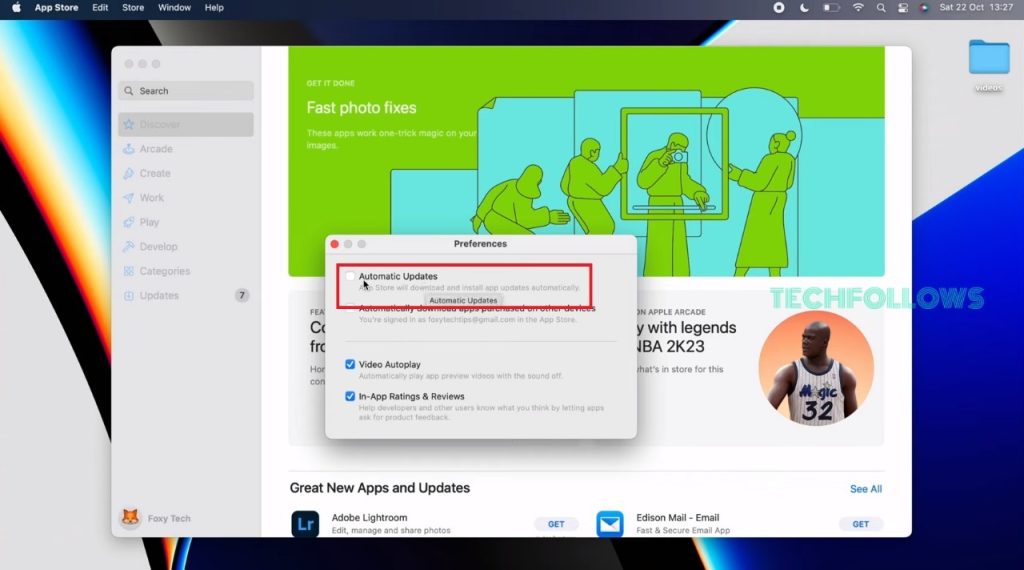Close the Preferences window with red button

pyautogui.click(x=334, y=244)
